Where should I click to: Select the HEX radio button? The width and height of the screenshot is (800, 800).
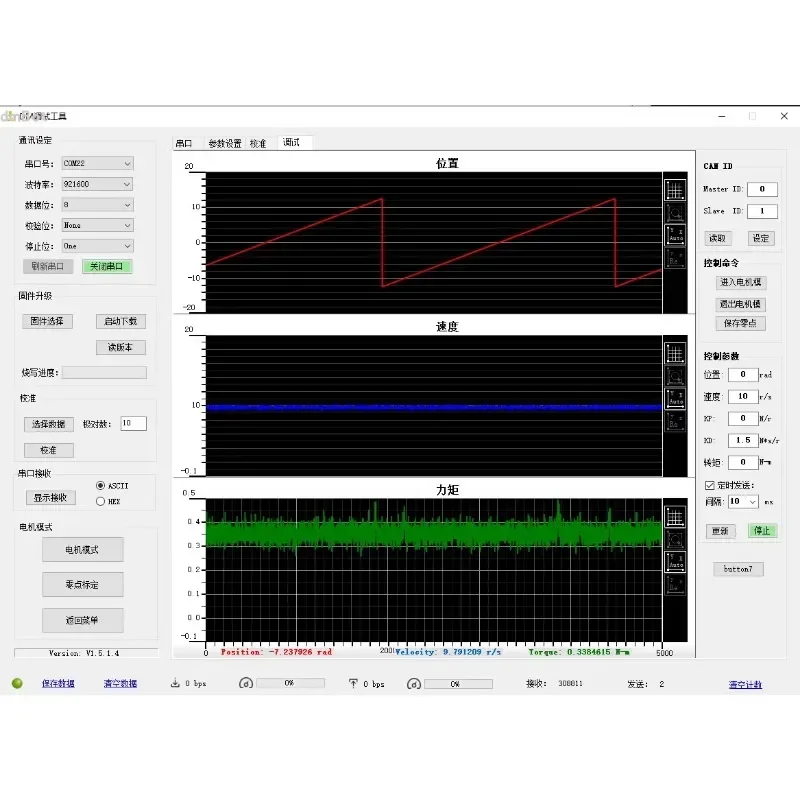100,501
